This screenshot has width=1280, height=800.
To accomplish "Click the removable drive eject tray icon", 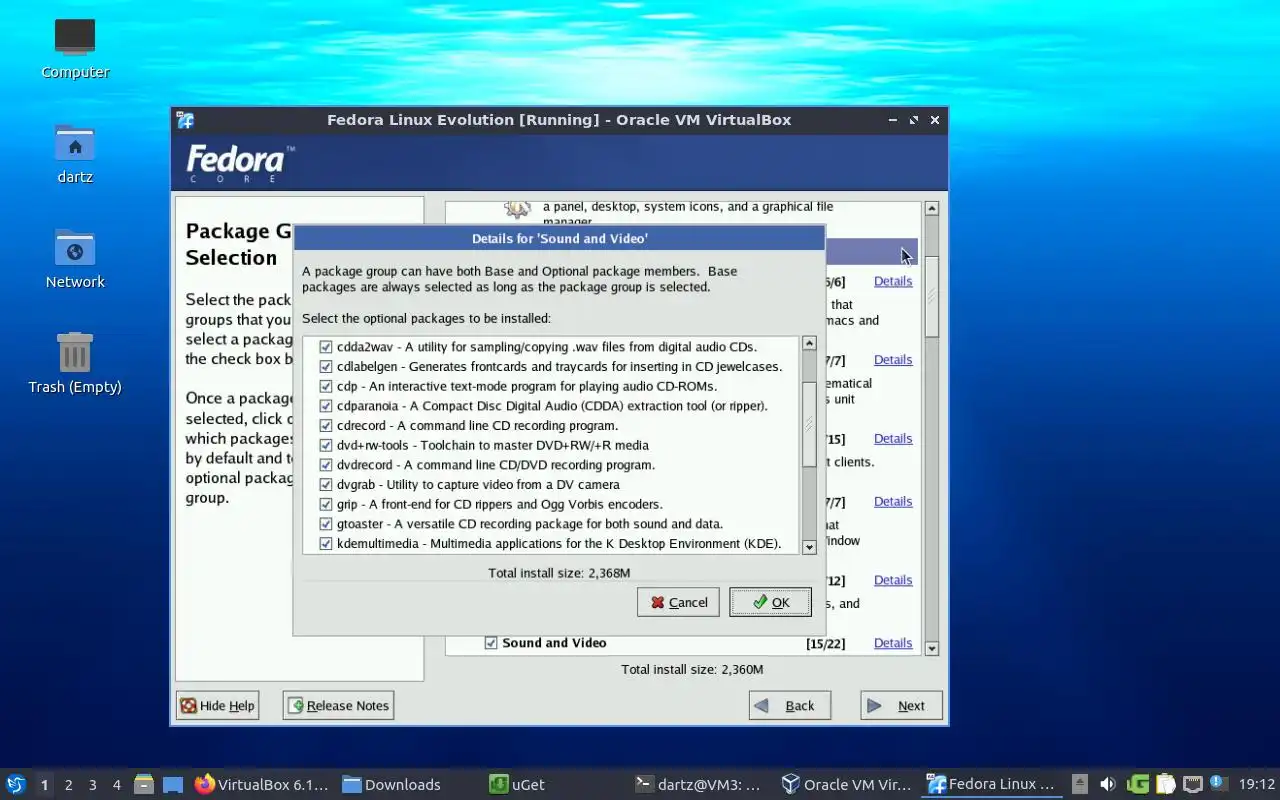I will tap(1080, 784).
